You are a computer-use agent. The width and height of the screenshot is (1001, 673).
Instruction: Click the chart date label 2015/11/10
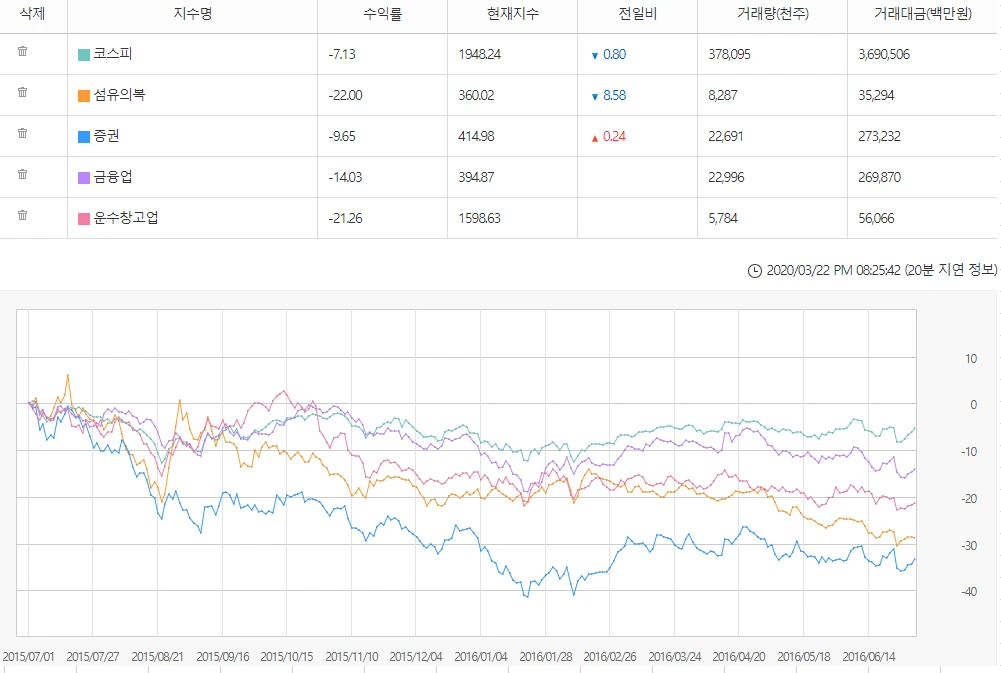tap(352, 656)
